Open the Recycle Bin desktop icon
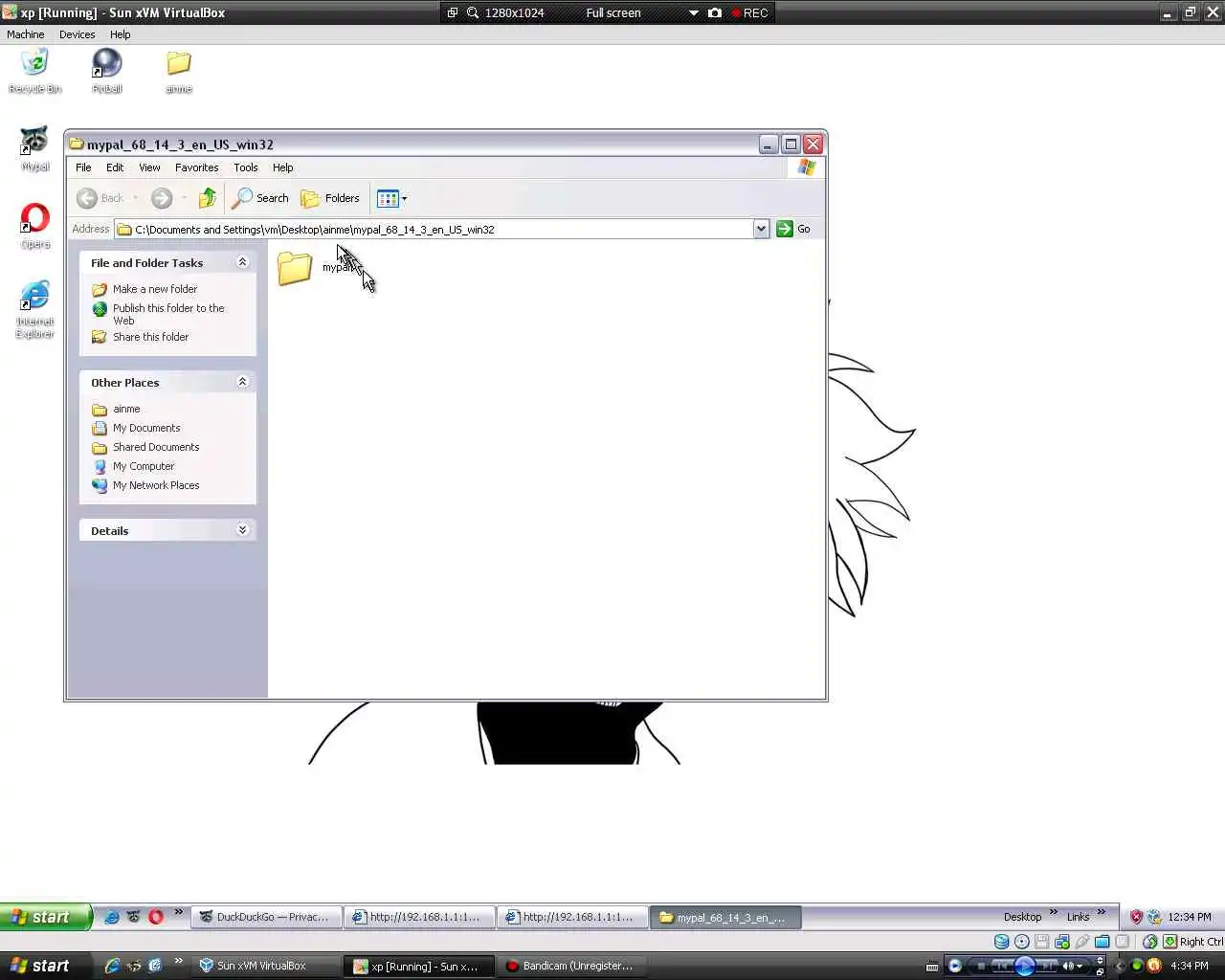1225x980 pixels. [34, 71]
